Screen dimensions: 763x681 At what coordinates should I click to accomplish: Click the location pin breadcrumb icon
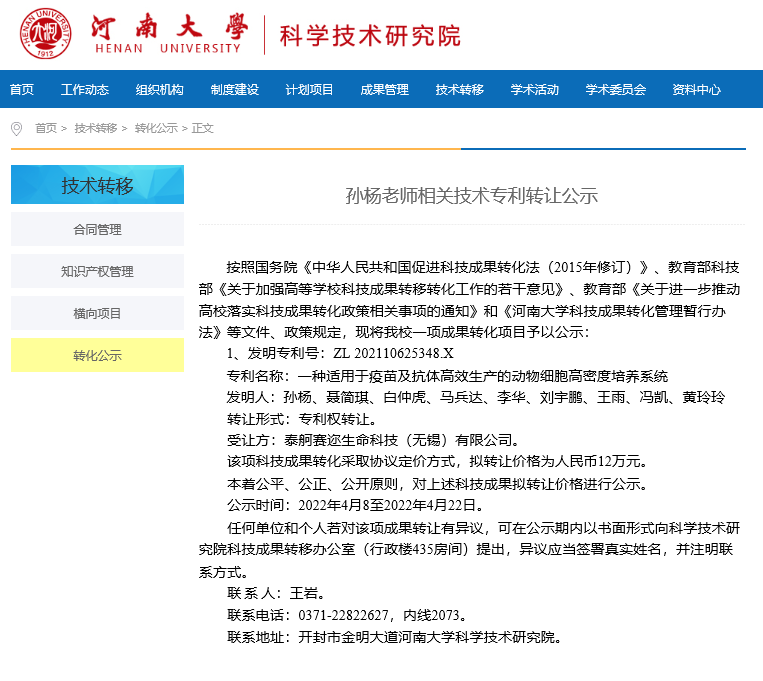[16, 129]
